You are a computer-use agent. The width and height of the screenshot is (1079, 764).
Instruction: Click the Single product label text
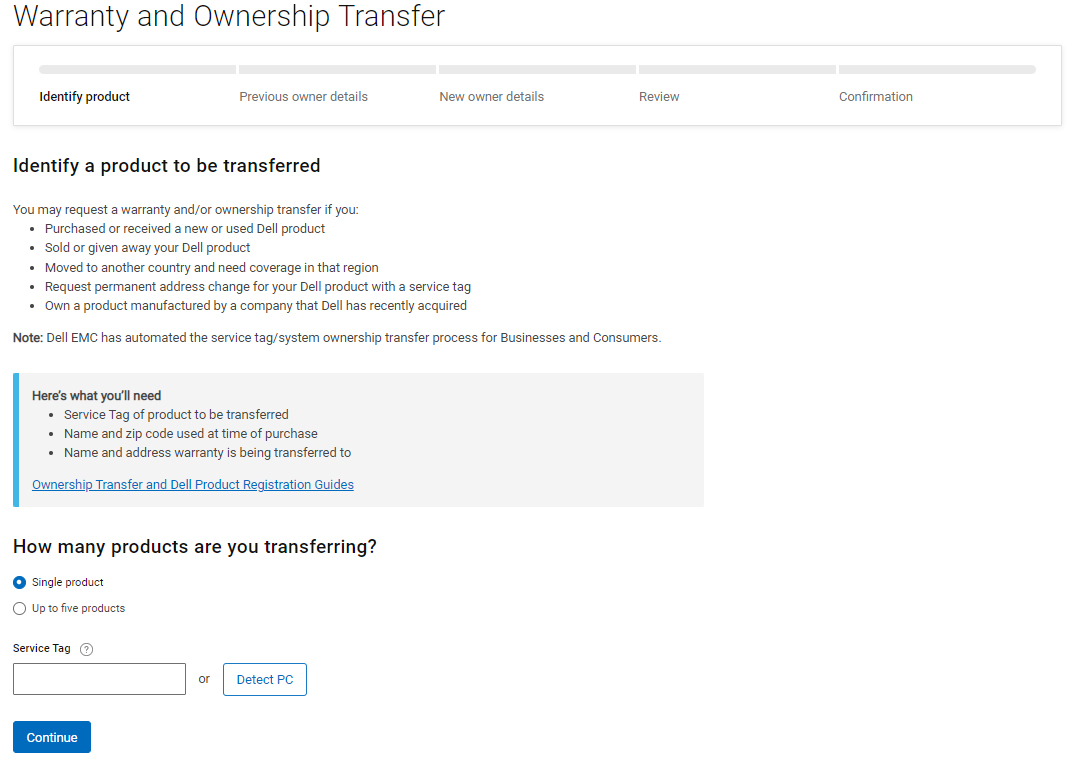tap(67, 582)
